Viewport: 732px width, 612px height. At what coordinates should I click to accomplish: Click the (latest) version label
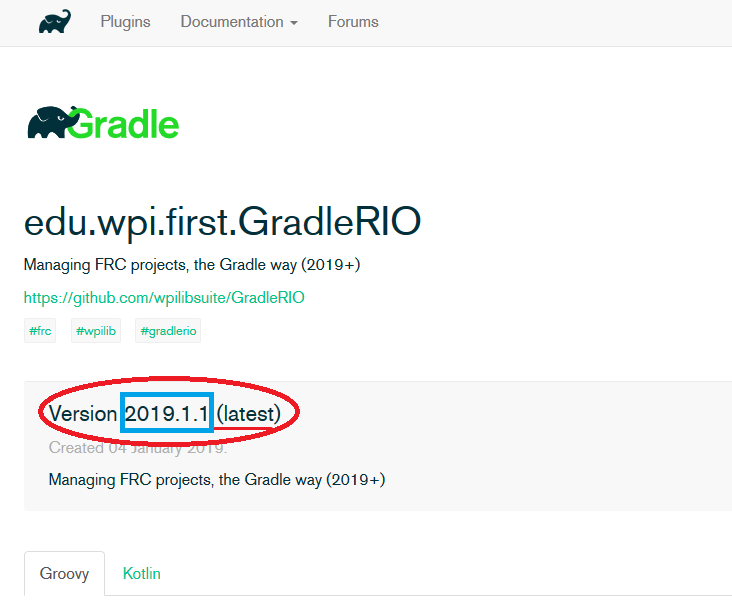(x=256, y=413)
